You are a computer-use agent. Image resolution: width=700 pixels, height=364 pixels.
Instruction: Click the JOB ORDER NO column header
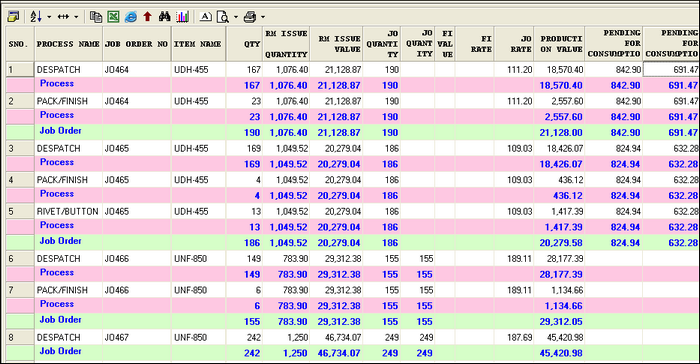click(x=137, y=44)
